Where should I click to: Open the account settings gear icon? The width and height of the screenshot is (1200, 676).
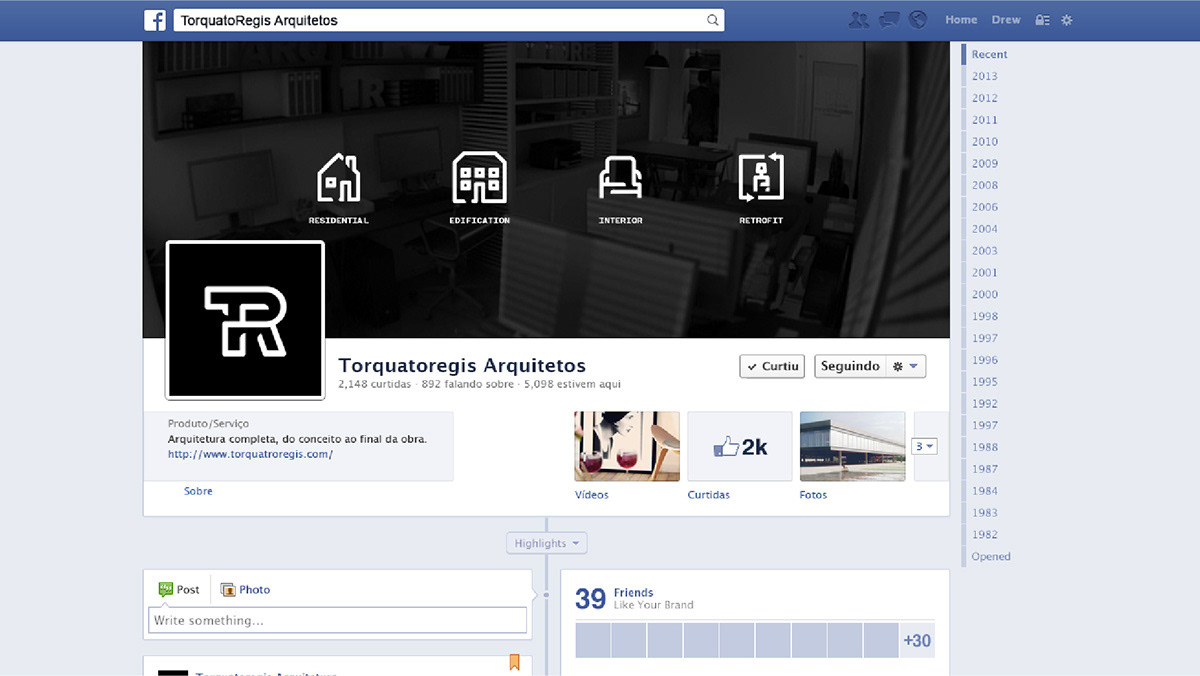(1067, 20)
